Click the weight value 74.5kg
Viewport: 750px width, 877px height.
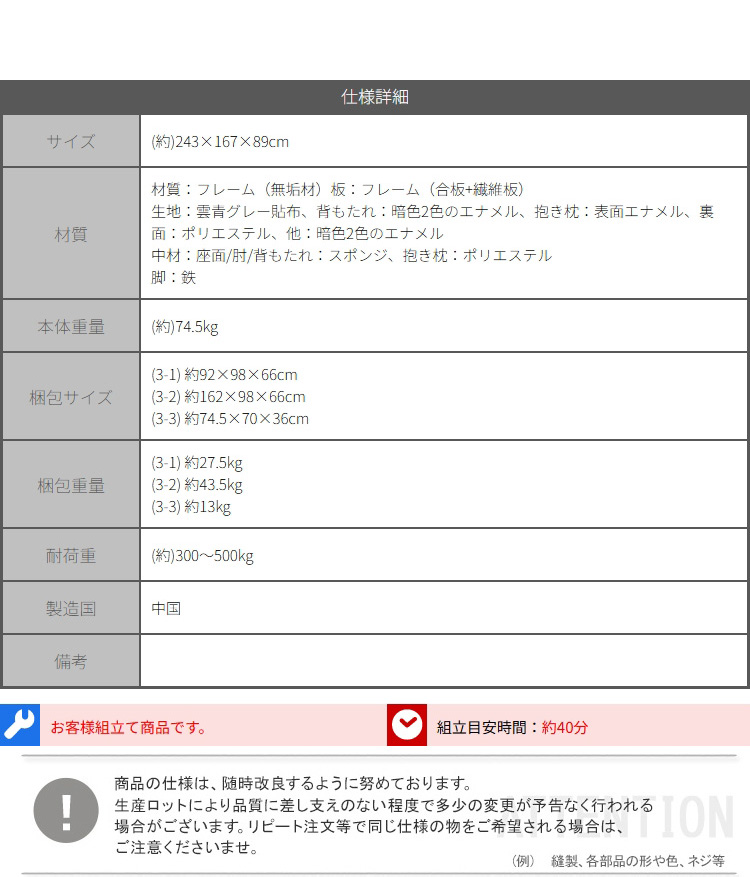pyautogui.click(x=185, y=327)
